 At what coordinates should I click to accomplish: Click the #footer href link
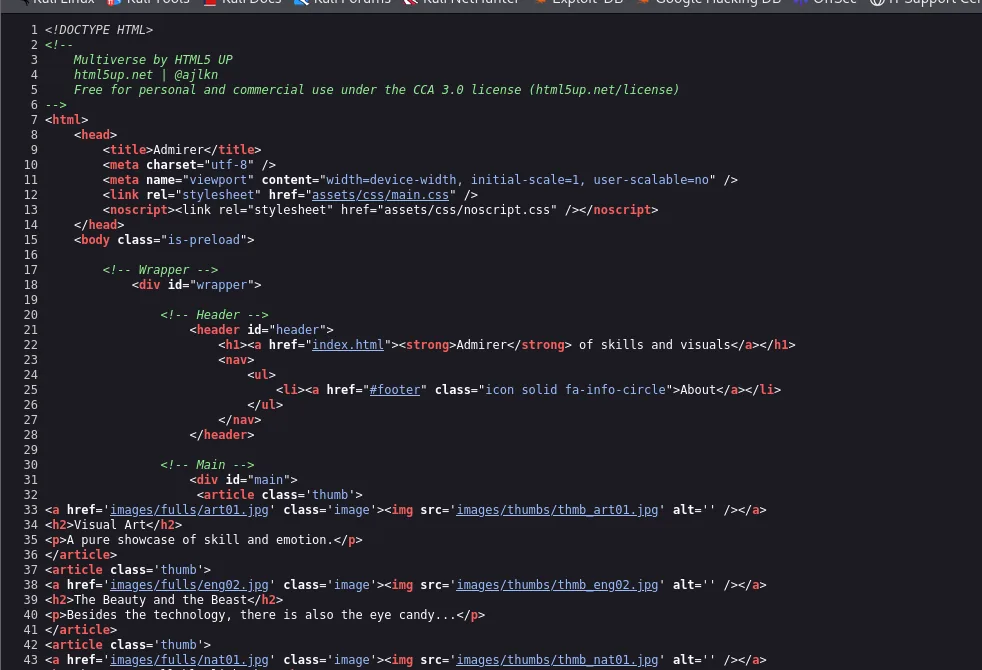395,389
